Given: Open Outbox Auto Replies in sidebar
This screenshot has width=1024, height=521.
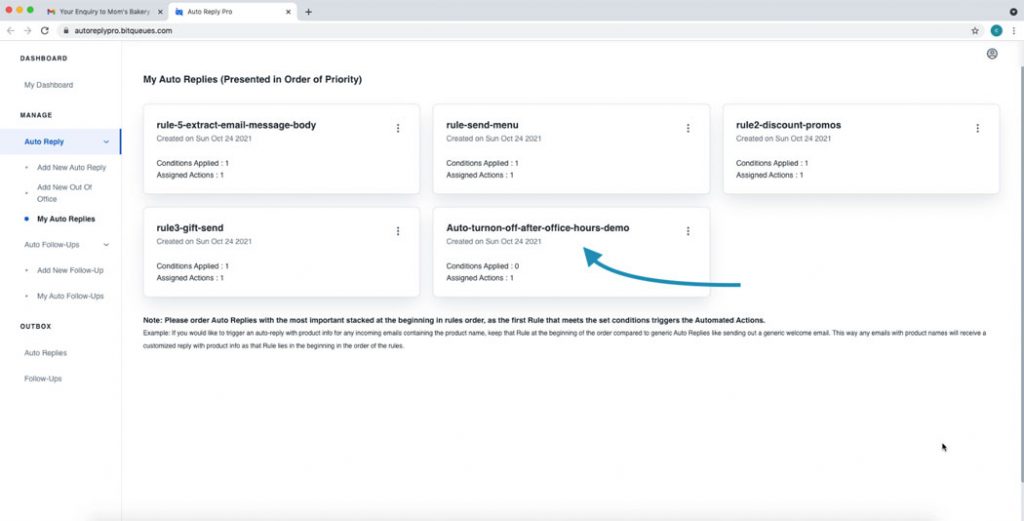Looking at the screenshot, I should coord(45,353).
